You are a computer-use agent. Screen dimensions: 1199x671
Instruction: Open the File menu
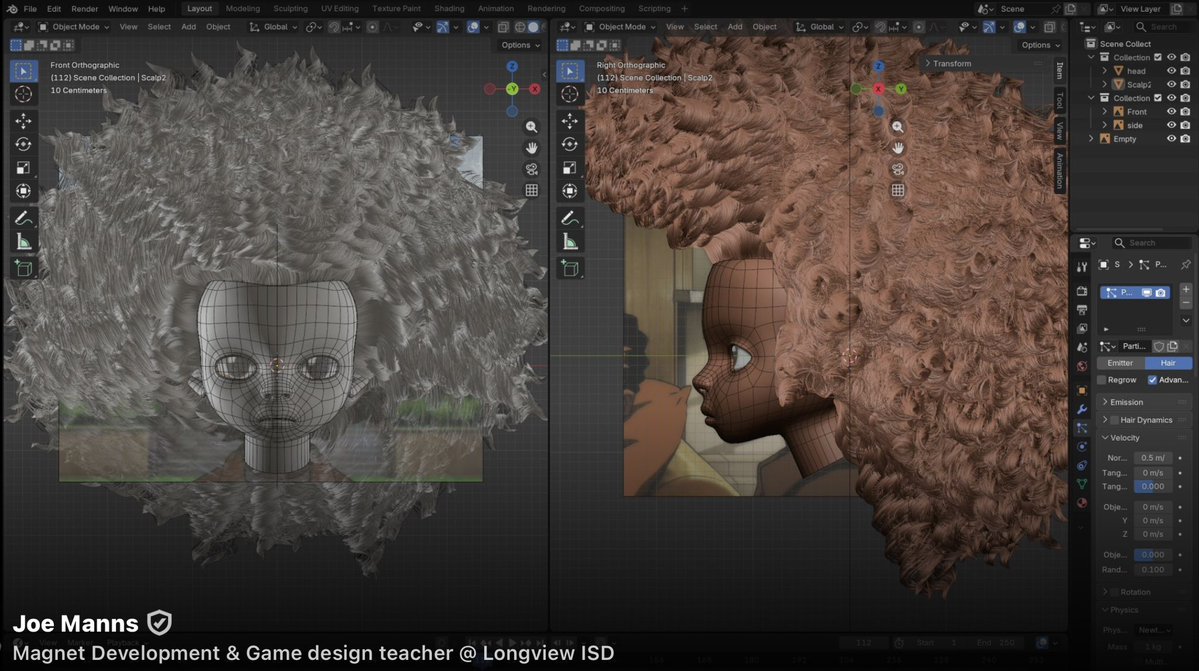(x=30, y=8)
